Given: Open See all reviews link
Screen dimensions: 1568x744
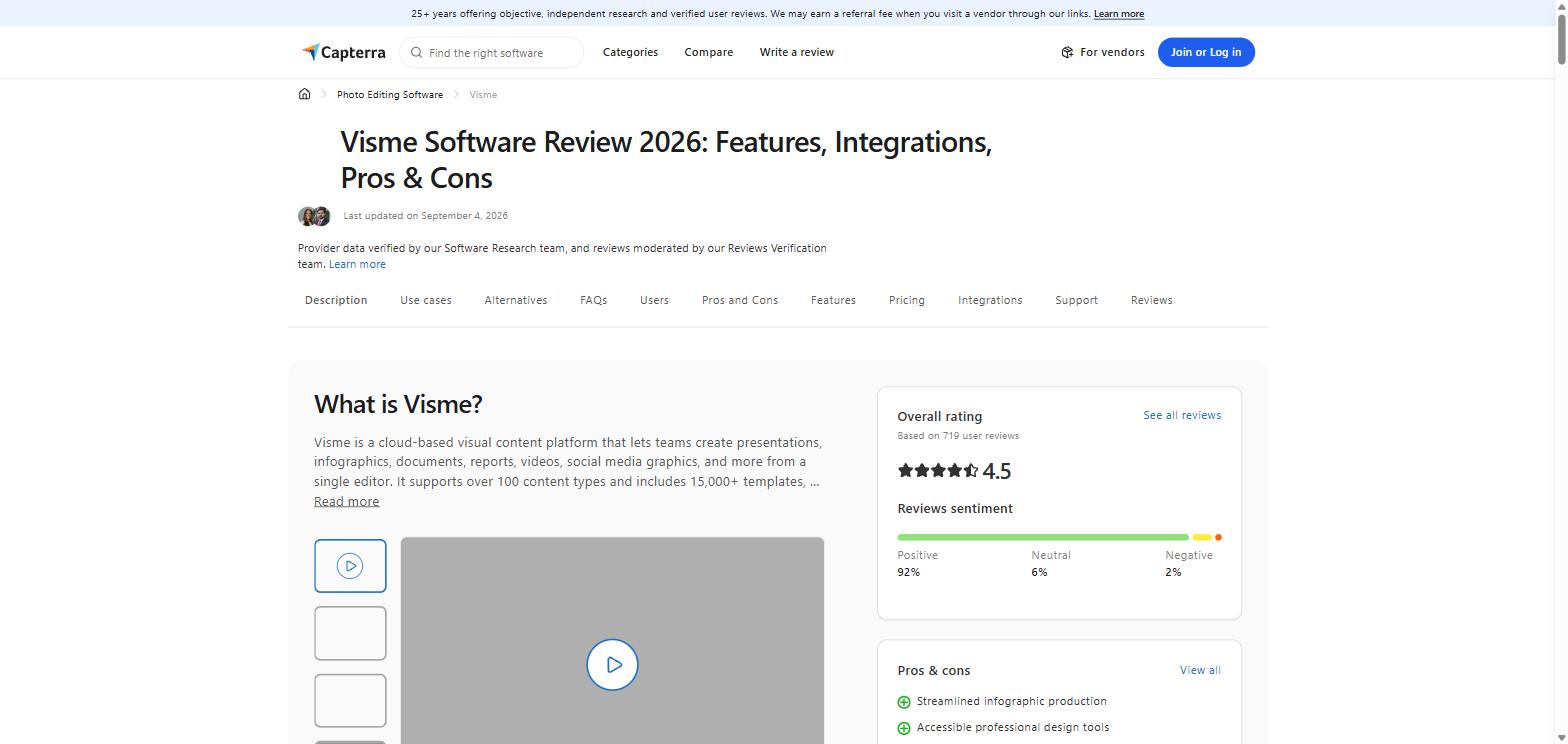Looking at the screenshot, I should click(x=1182, y=415).
